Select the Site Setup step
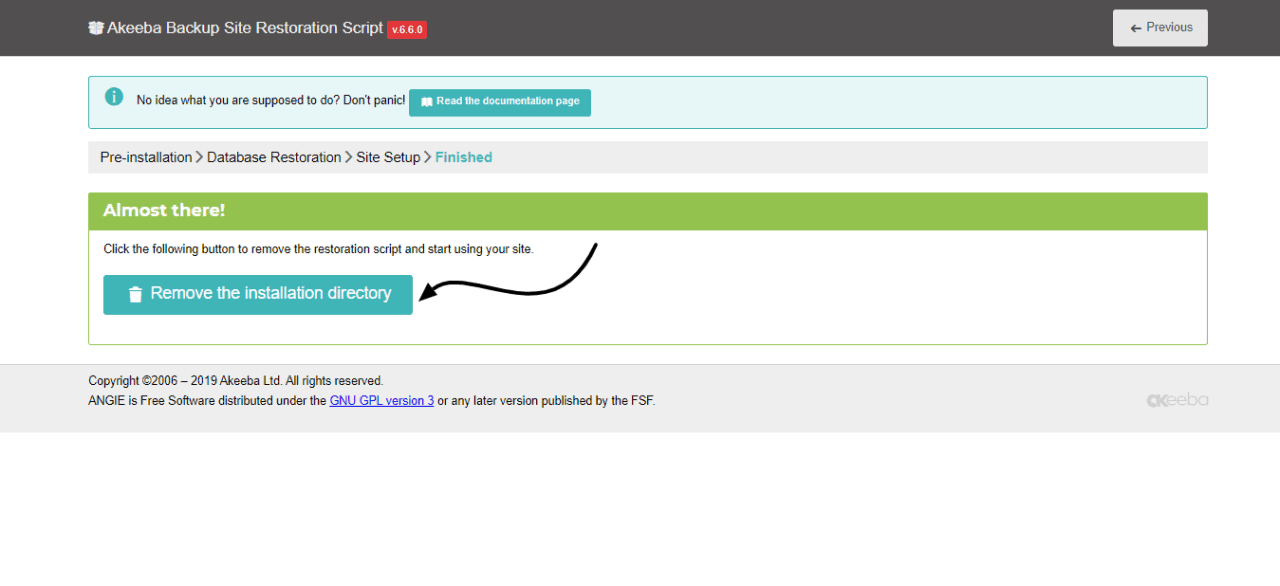The image size is (1280, 586). tap(388, 157)
